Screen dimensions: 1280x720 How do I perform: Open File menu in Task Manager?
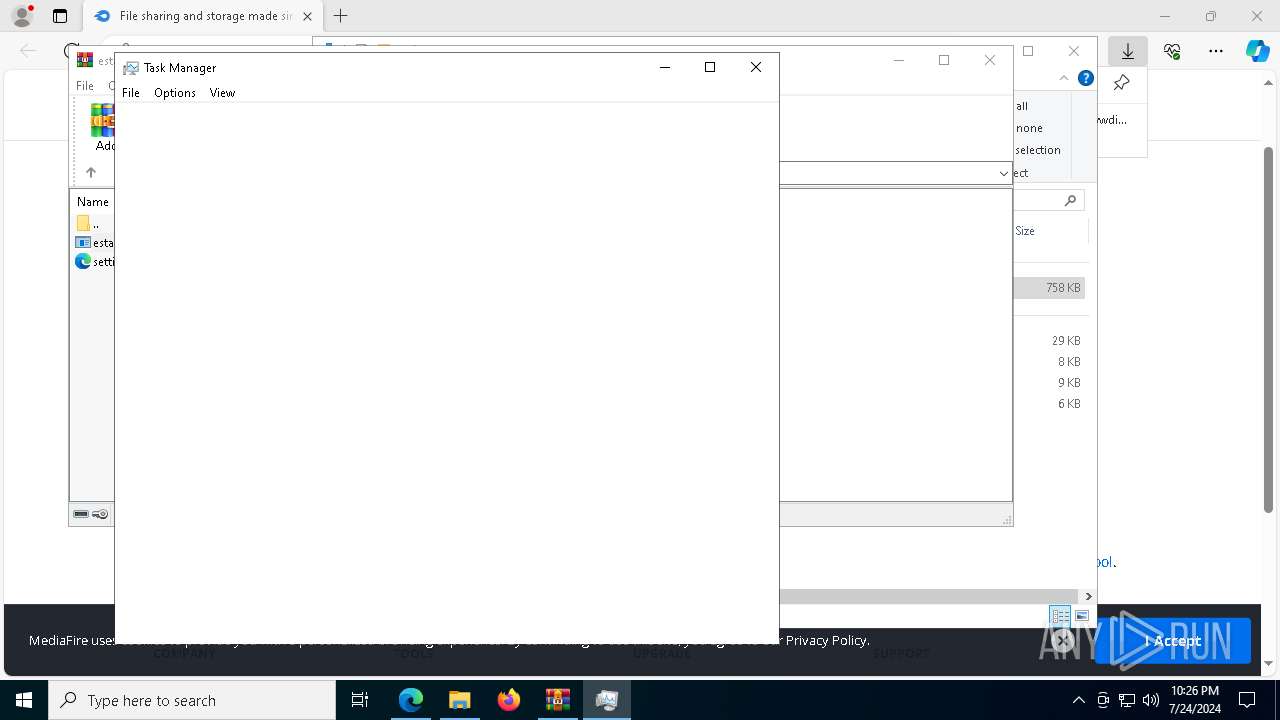coord(131,93)
